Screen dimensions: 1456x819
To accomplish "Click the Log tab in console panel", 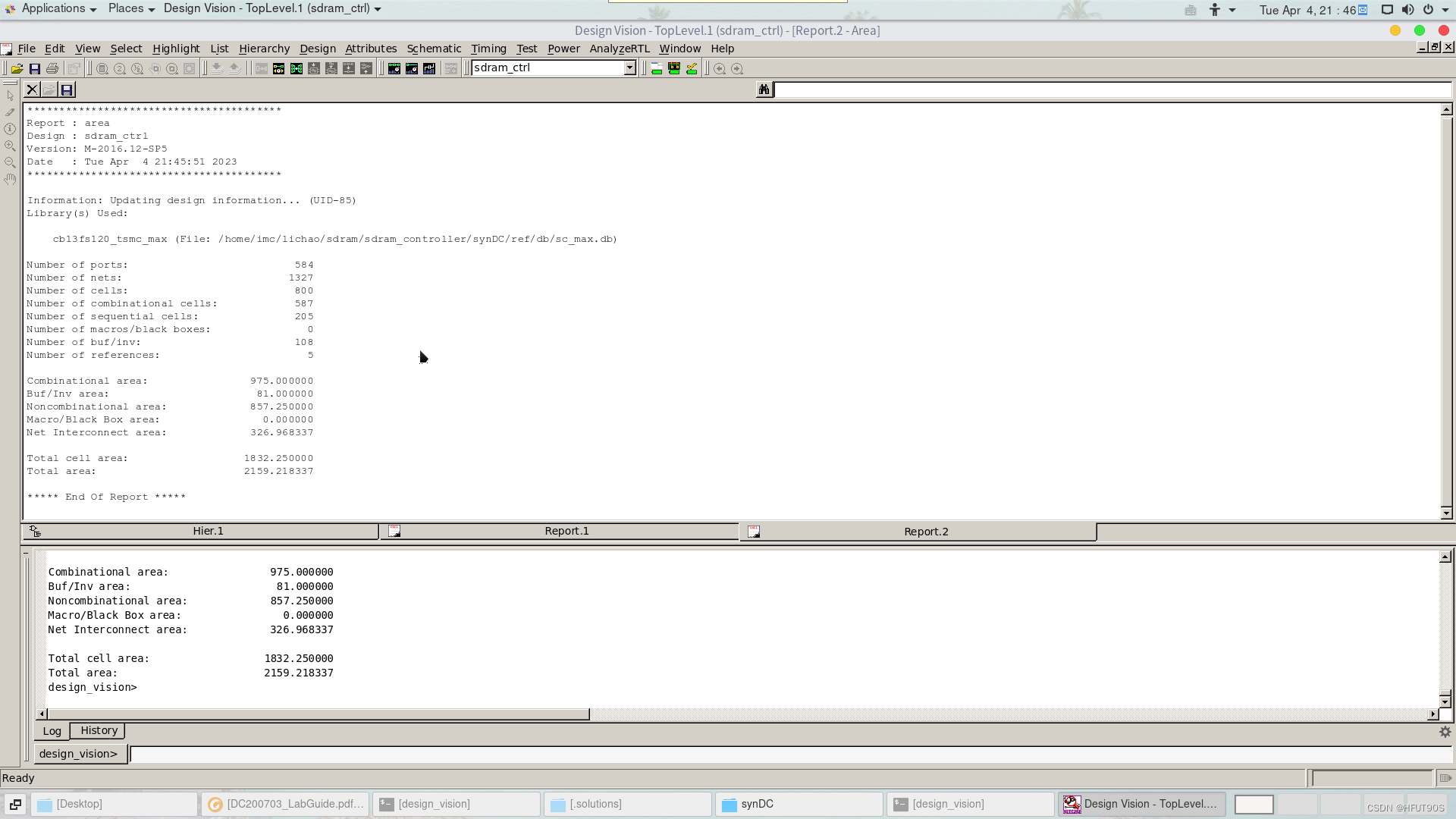I will [51, 730].
